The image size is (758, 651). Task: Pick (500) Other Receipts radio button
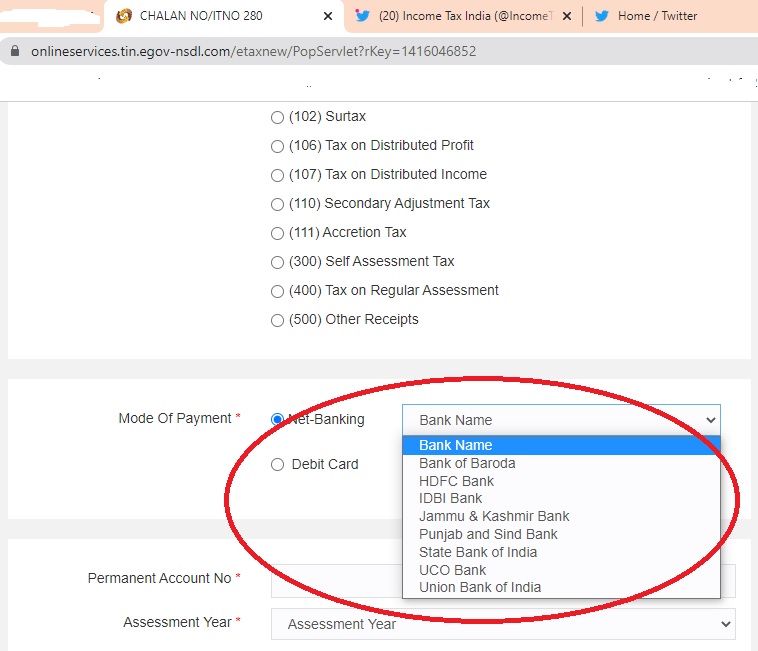point(277,320)
